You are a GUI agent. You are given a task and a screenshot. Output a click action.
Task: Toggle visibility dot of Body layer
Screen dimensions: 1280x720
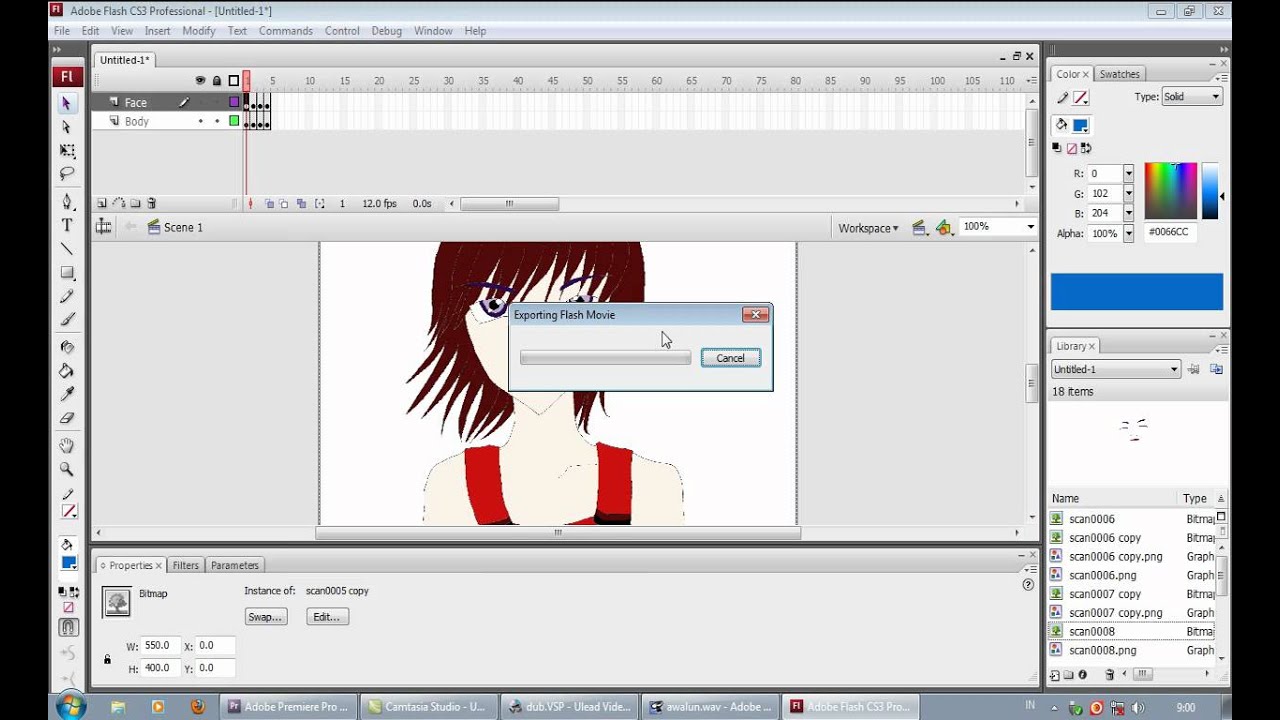201,121
